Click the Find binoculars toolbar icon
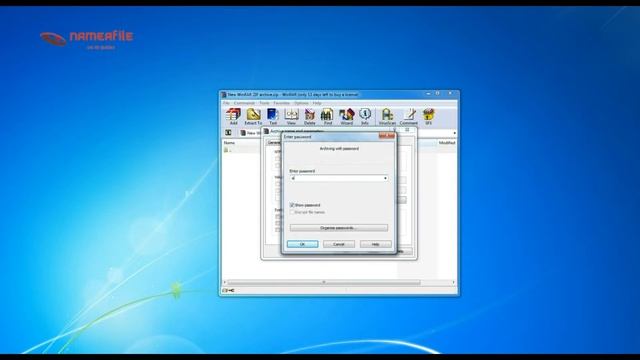This screenshot has width=640, height=360. 328,117
